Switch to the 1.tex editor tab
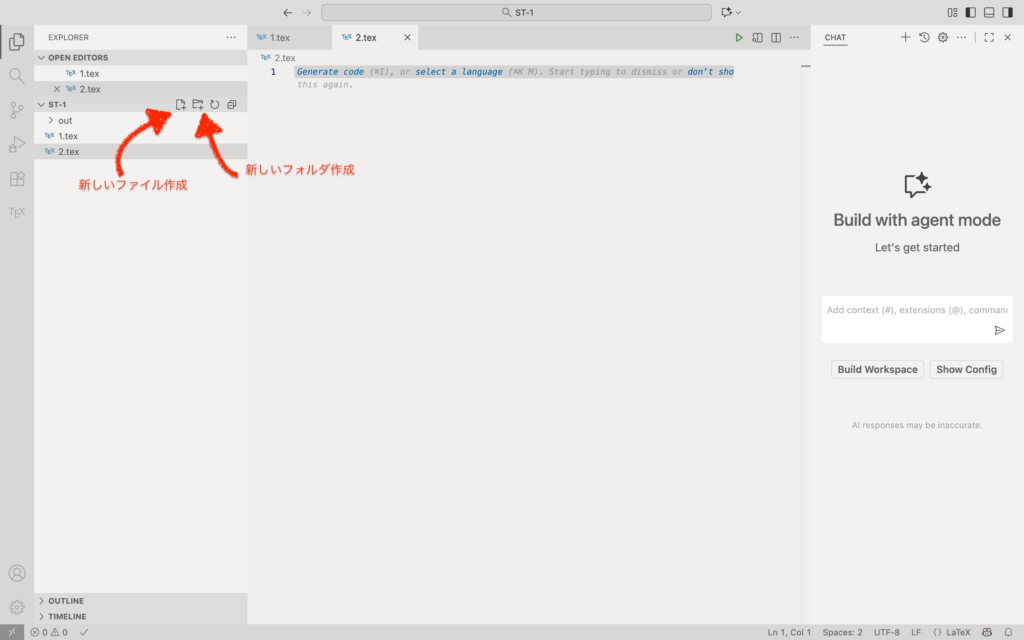Viewport: 1024px width, 640px height. [x=279, y=38]
